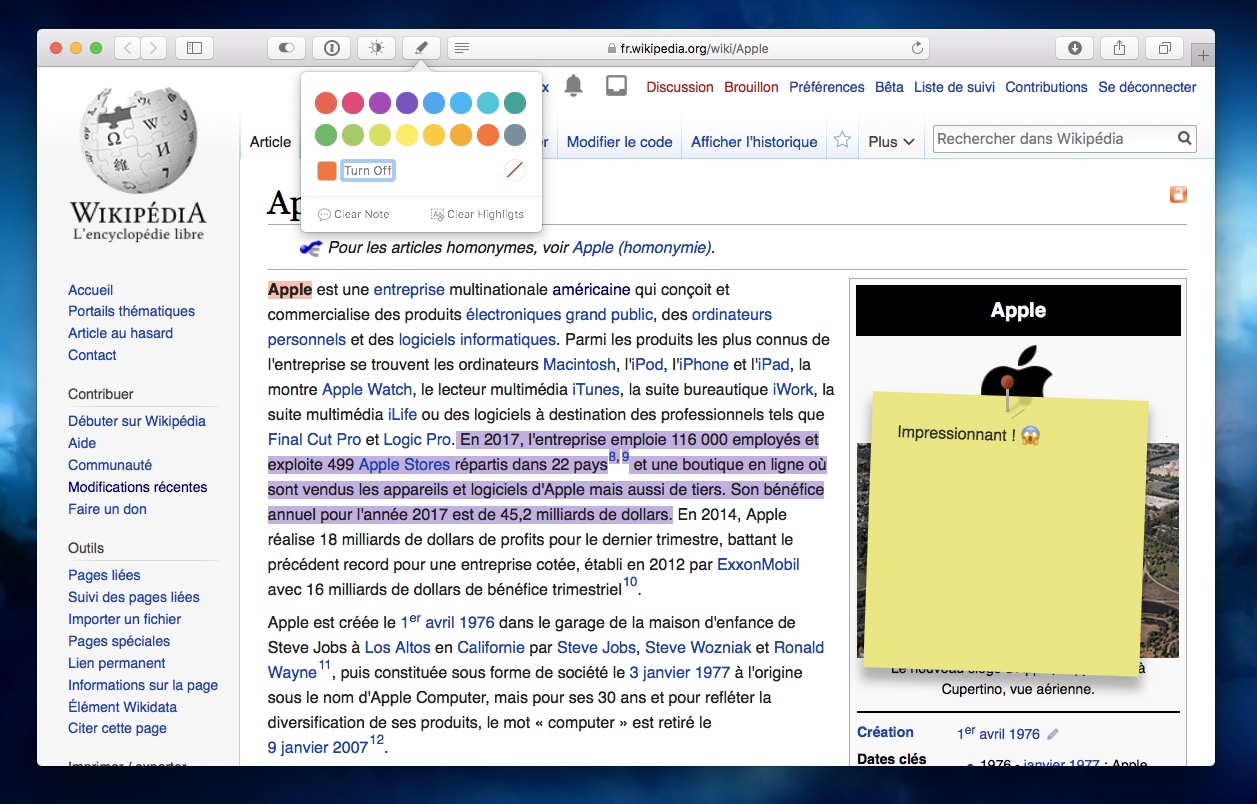Expand the Plus dropdown menu
The height and width of the screenshot is (804, 1257).
coord(892,142)
